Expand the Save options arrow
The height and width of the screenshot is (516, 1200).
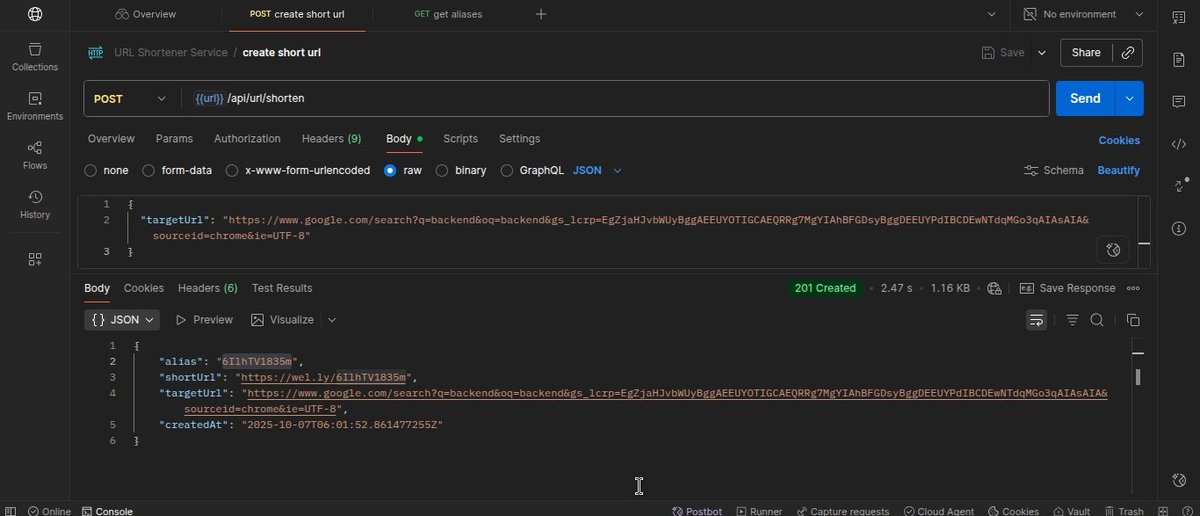pyautogui.click(x=1042, y=53)
